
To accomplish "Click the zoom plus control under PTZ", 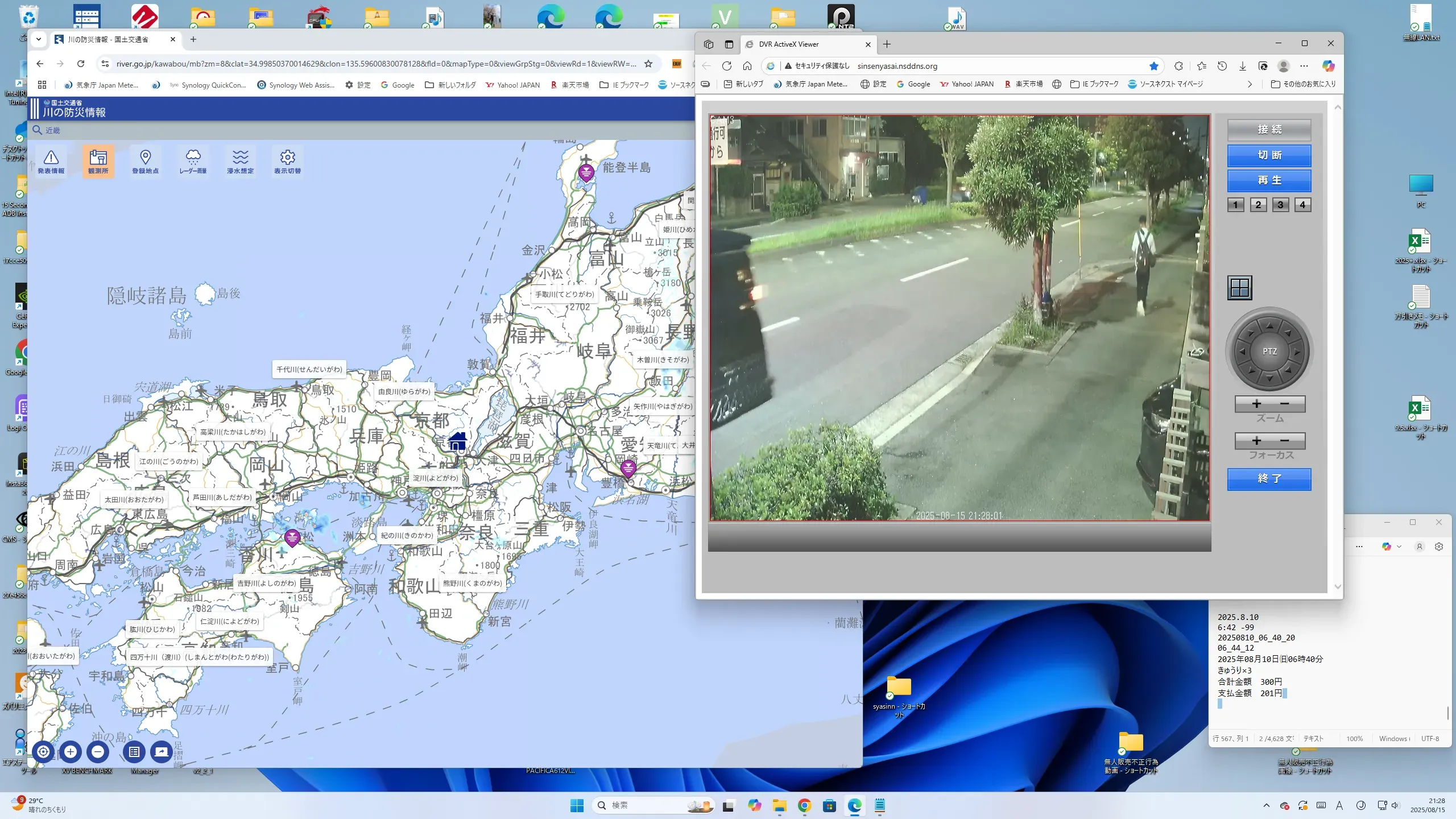I will (x=1256, y=404).
